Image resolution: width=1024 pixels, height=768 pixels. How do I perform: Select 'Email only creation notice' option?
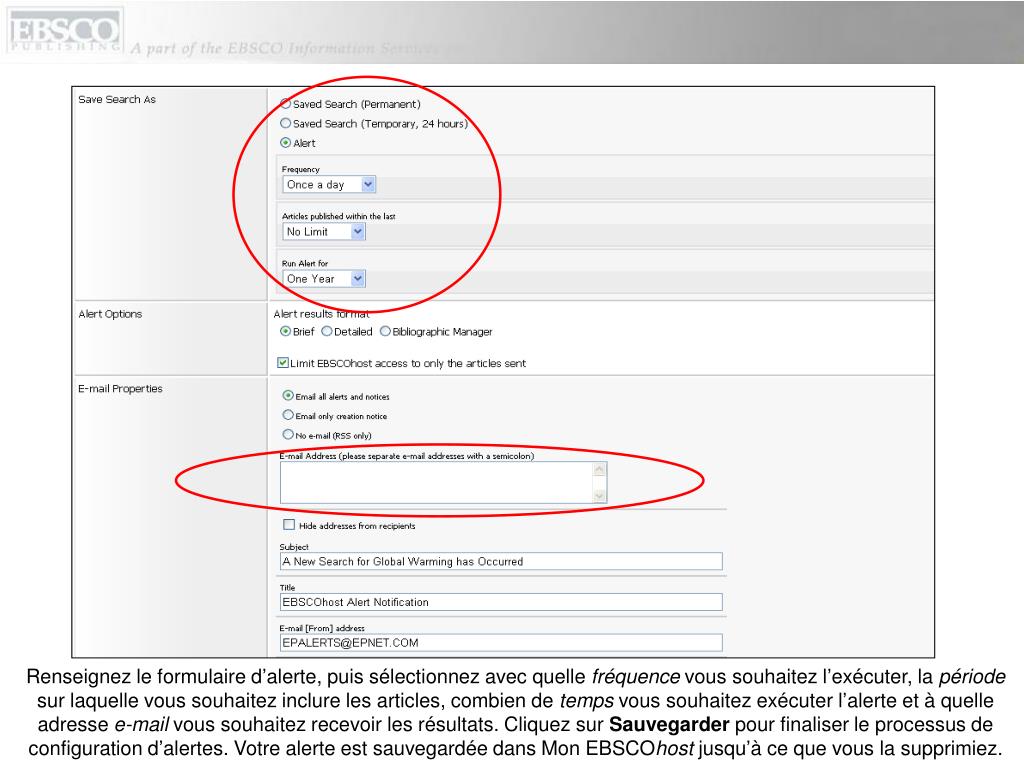point(288,415)
